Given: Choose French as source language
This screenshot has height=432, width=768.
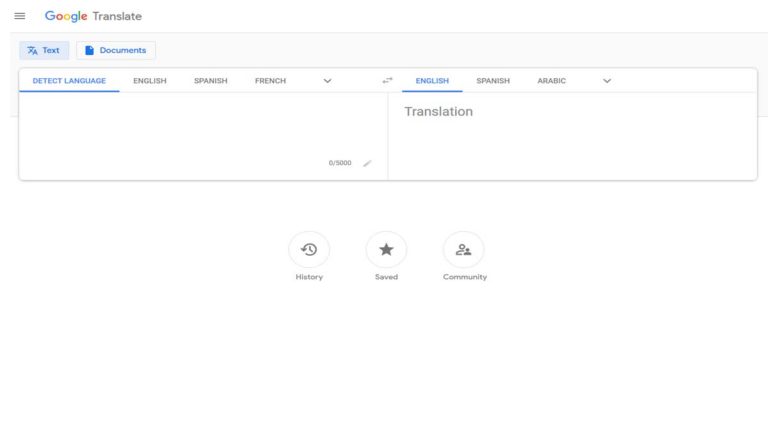Looking at the screenshot, I should (270, 81).
